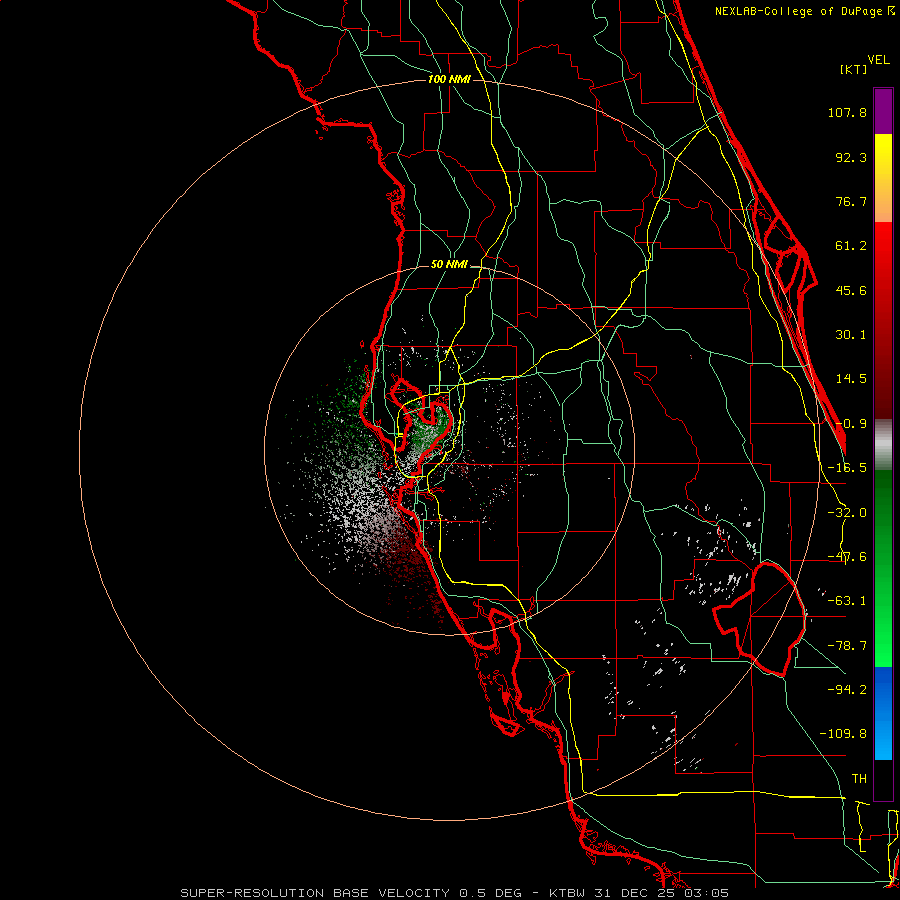Pick the gray near-zero color bar segment
Screen dimensions: 900x900
click(883, 445)
